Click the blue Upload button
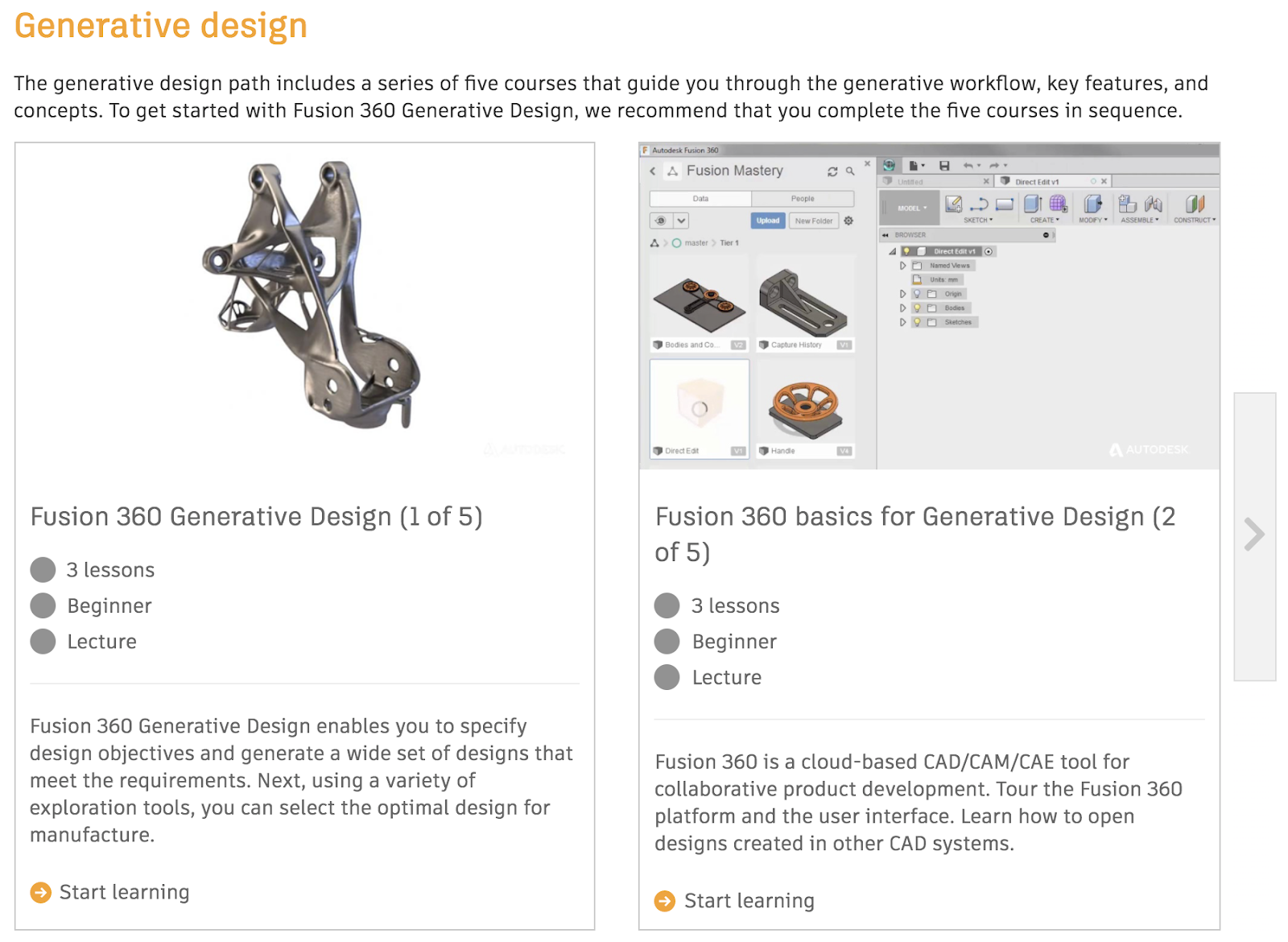Viewport: 1288px width, 942px height. (768, 221)
